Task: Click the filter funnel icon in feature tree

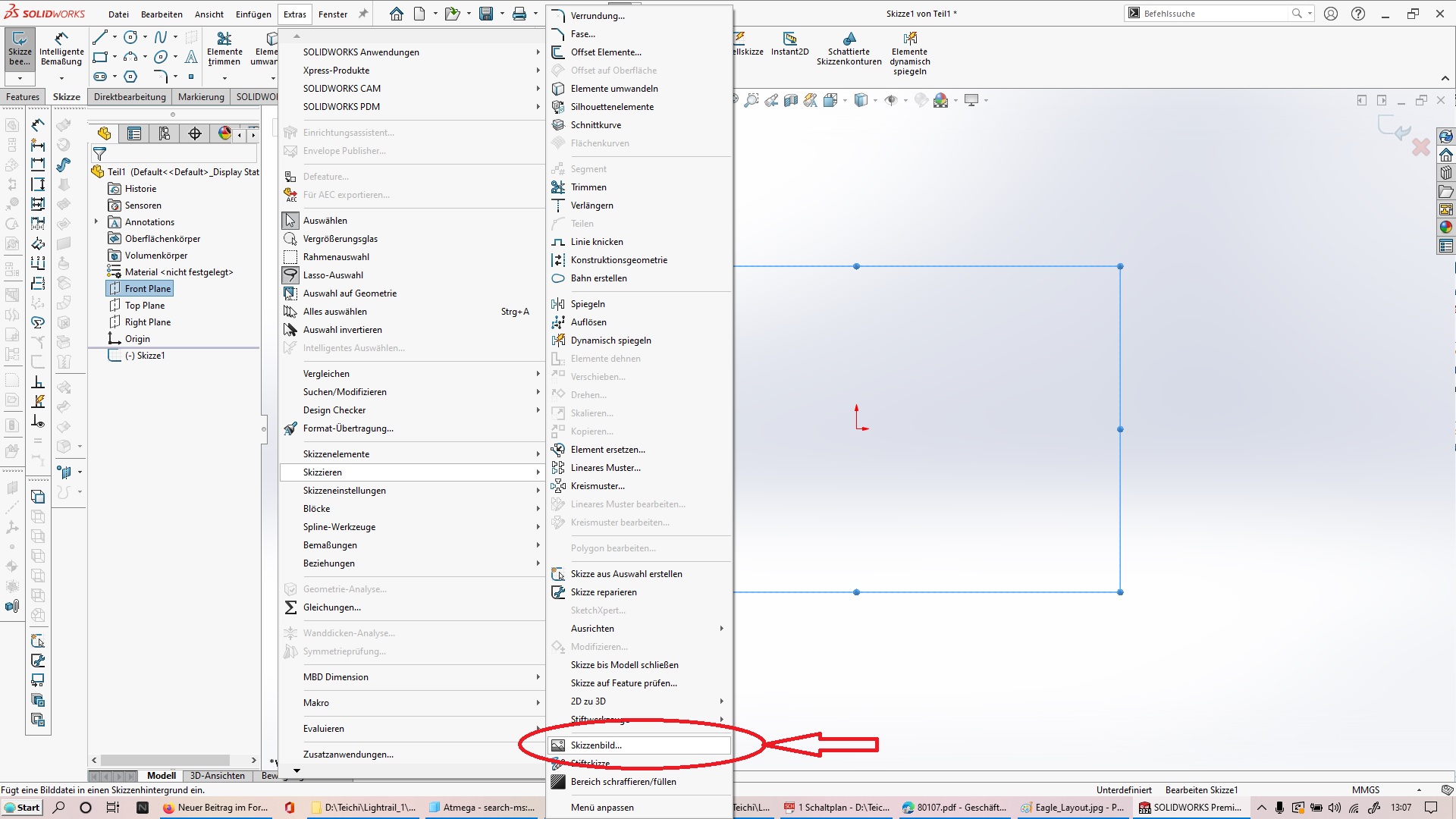Action: (x=99, y=154)
